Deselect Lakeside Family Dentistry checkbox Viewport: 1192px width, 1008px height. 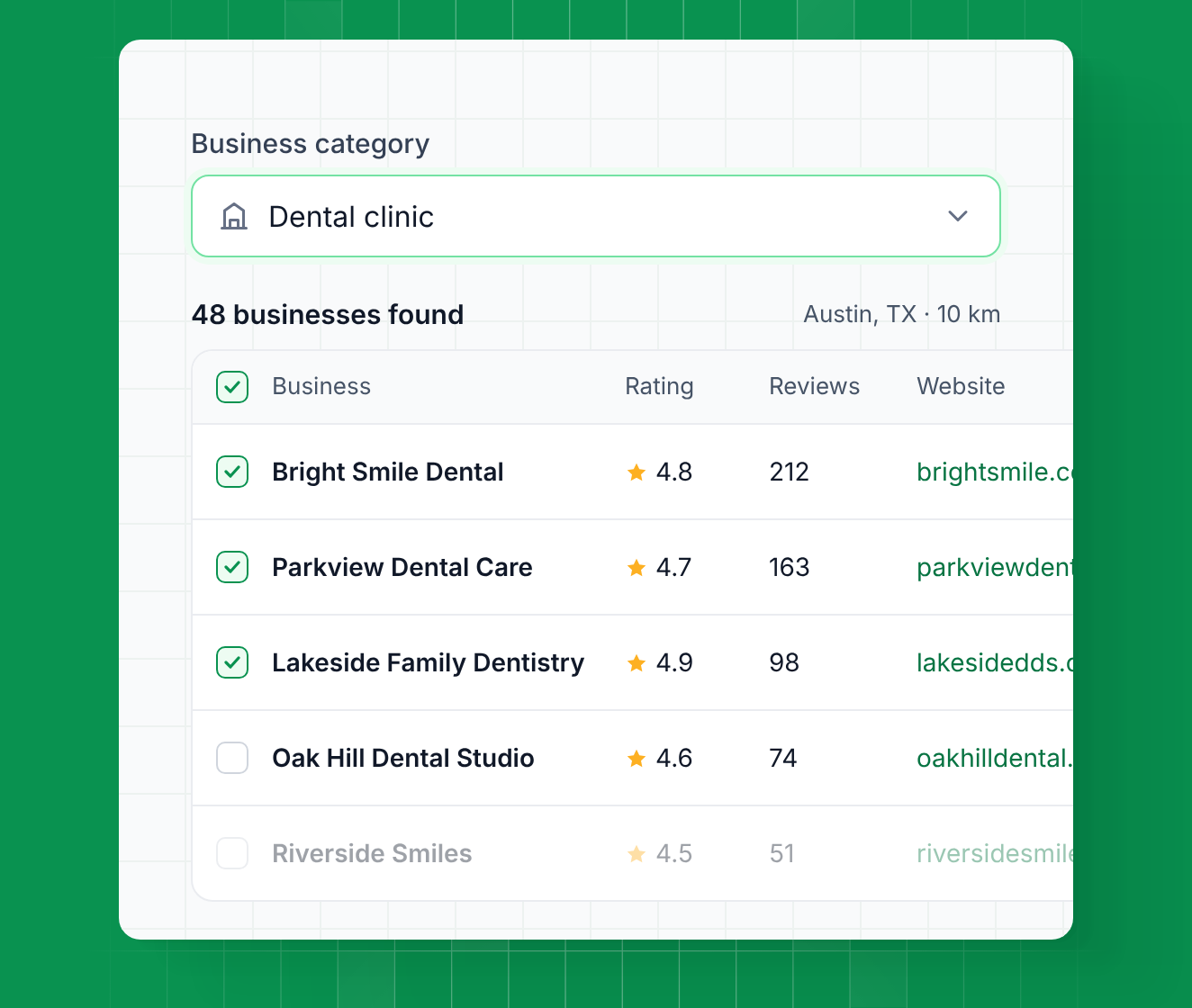tap(232, 662)
